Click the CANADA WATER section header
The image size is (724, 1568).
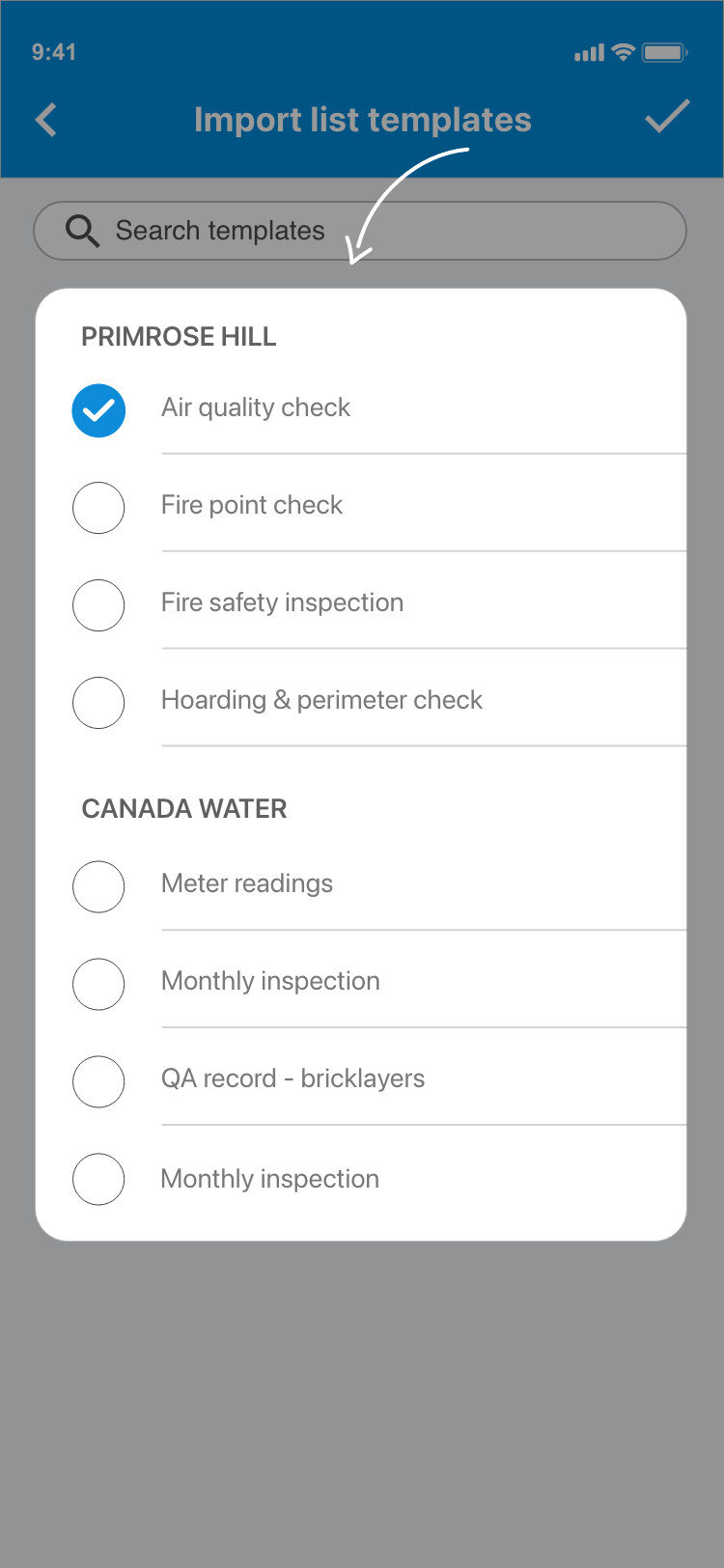pos(184,809)
